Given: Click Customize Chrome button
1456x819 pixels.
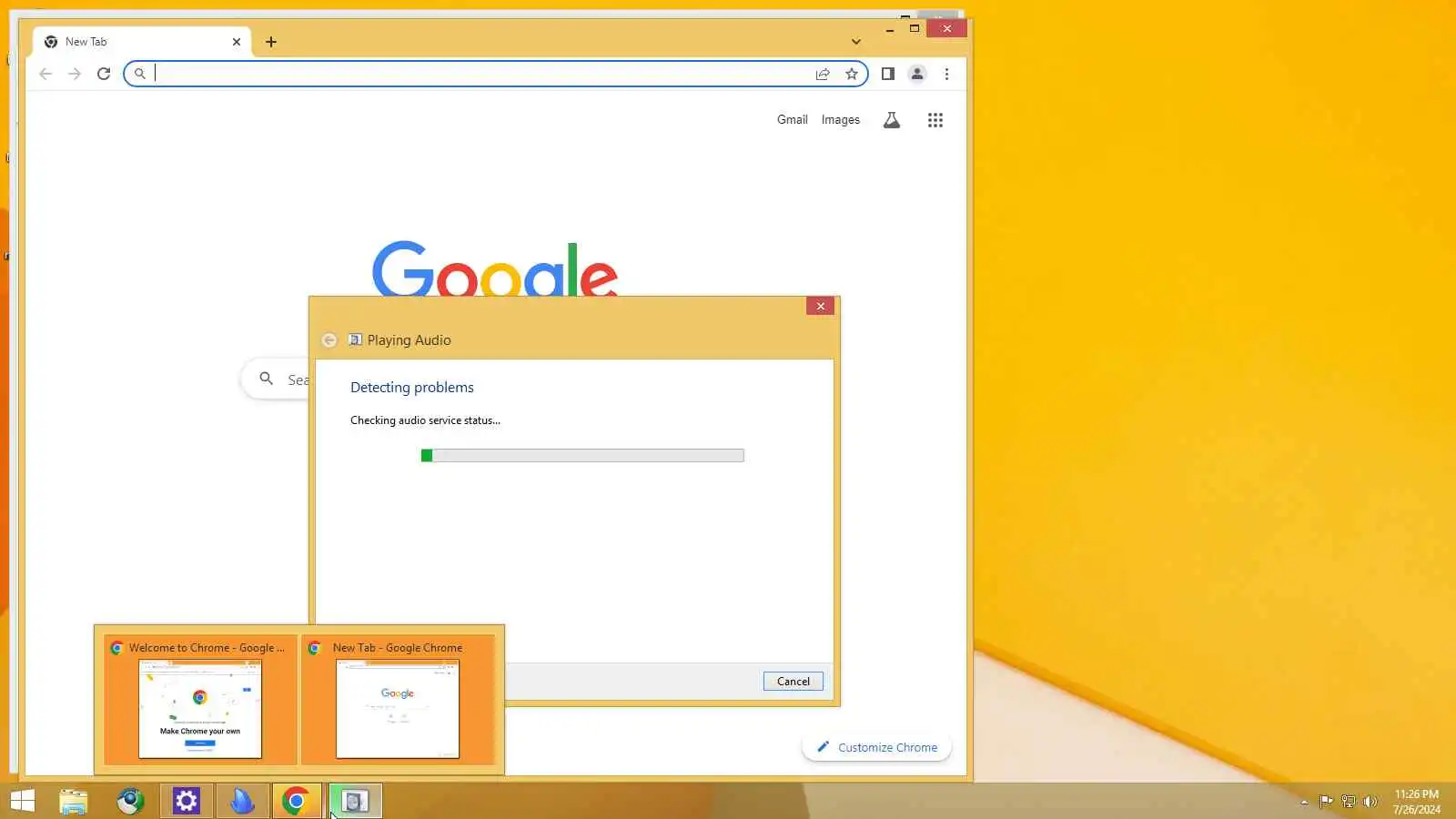Looking at the screenshot, I should [876, 747].
